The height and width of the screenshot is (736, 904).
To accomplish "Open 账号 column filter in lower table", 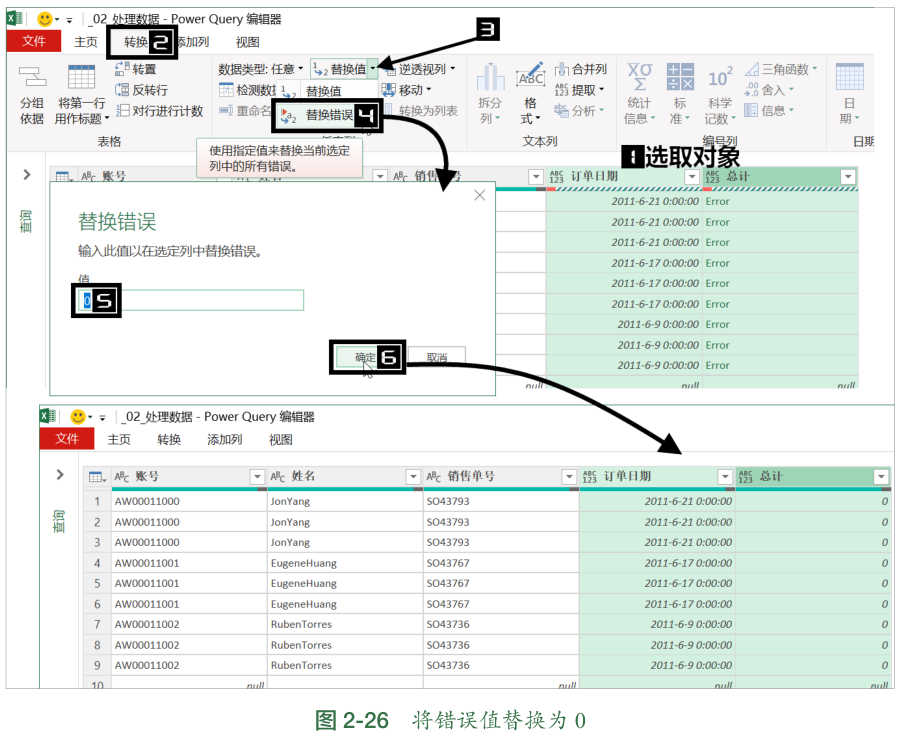I will pyautogui.click(x=257, y=477).
